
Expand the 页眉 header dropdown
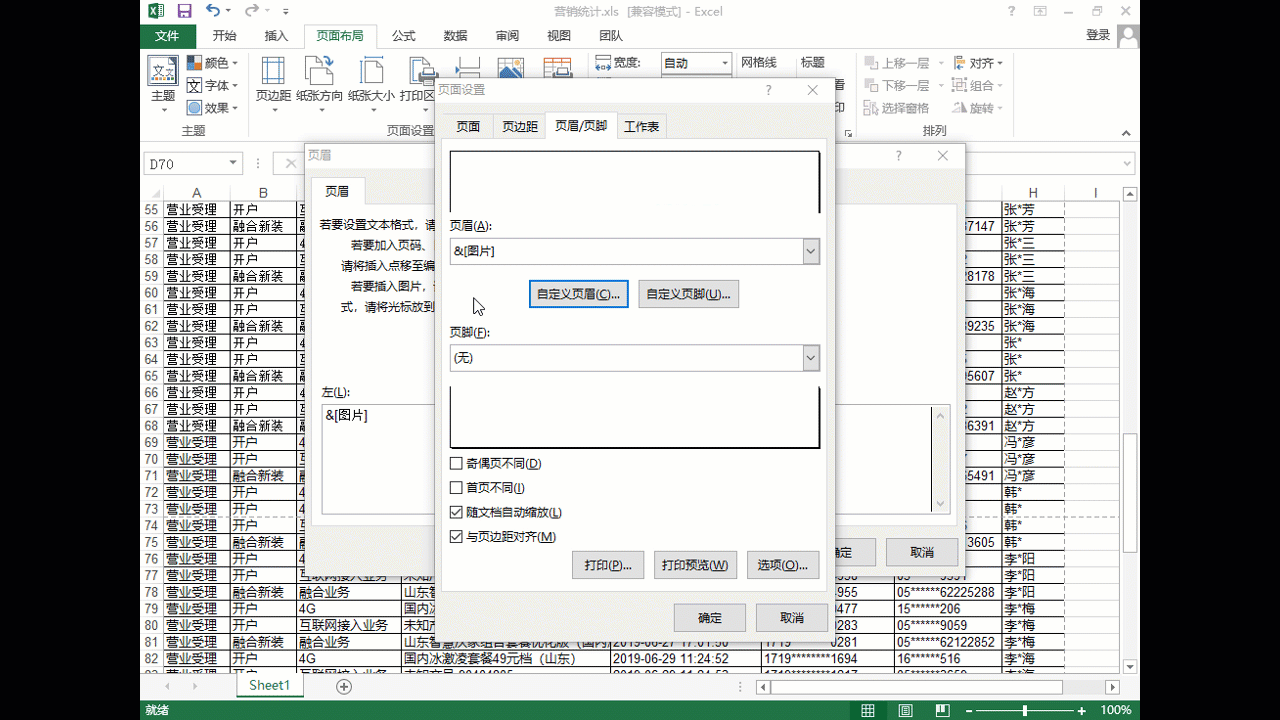pos(811,251)
